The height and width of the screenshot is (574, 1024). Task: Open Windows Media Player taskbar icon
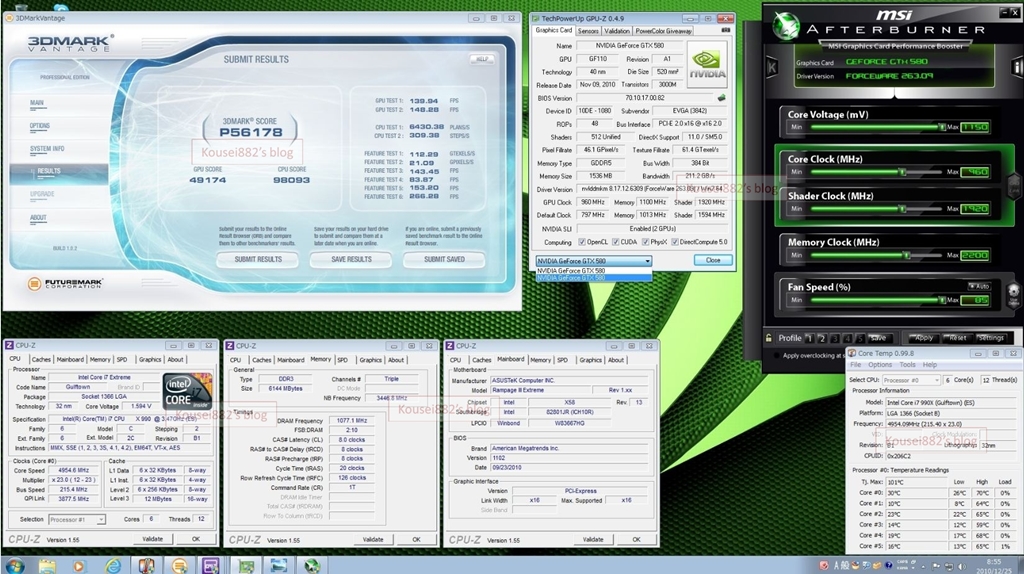pos(79,565)
